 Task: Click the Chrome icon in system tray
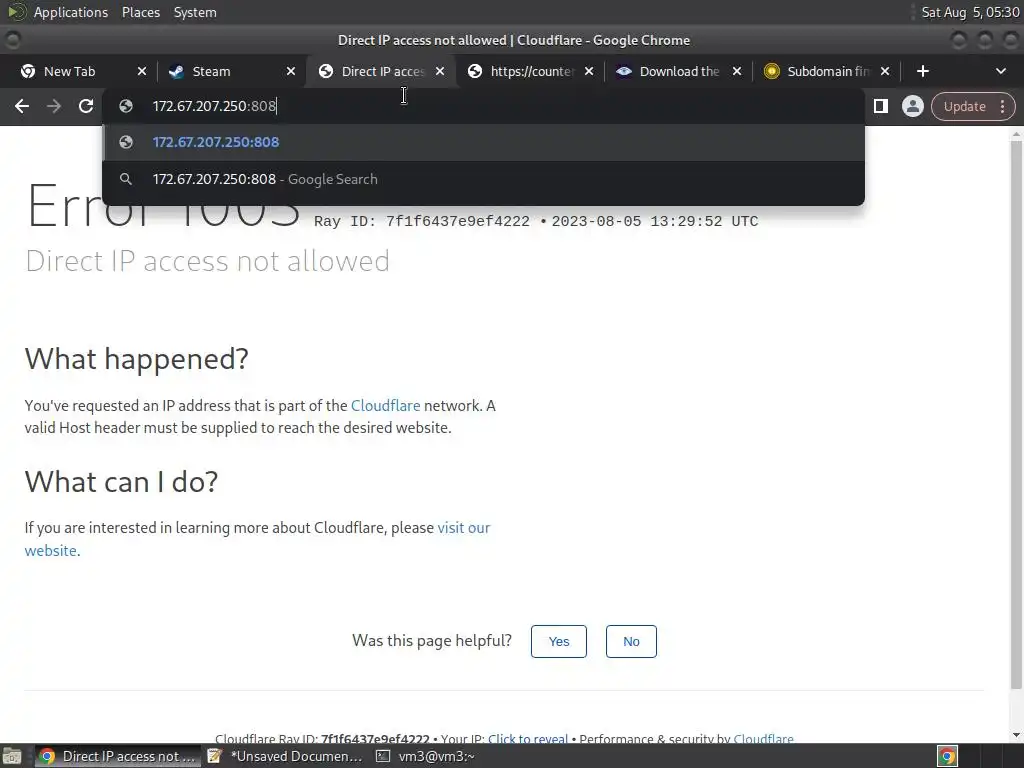(947, 756)
